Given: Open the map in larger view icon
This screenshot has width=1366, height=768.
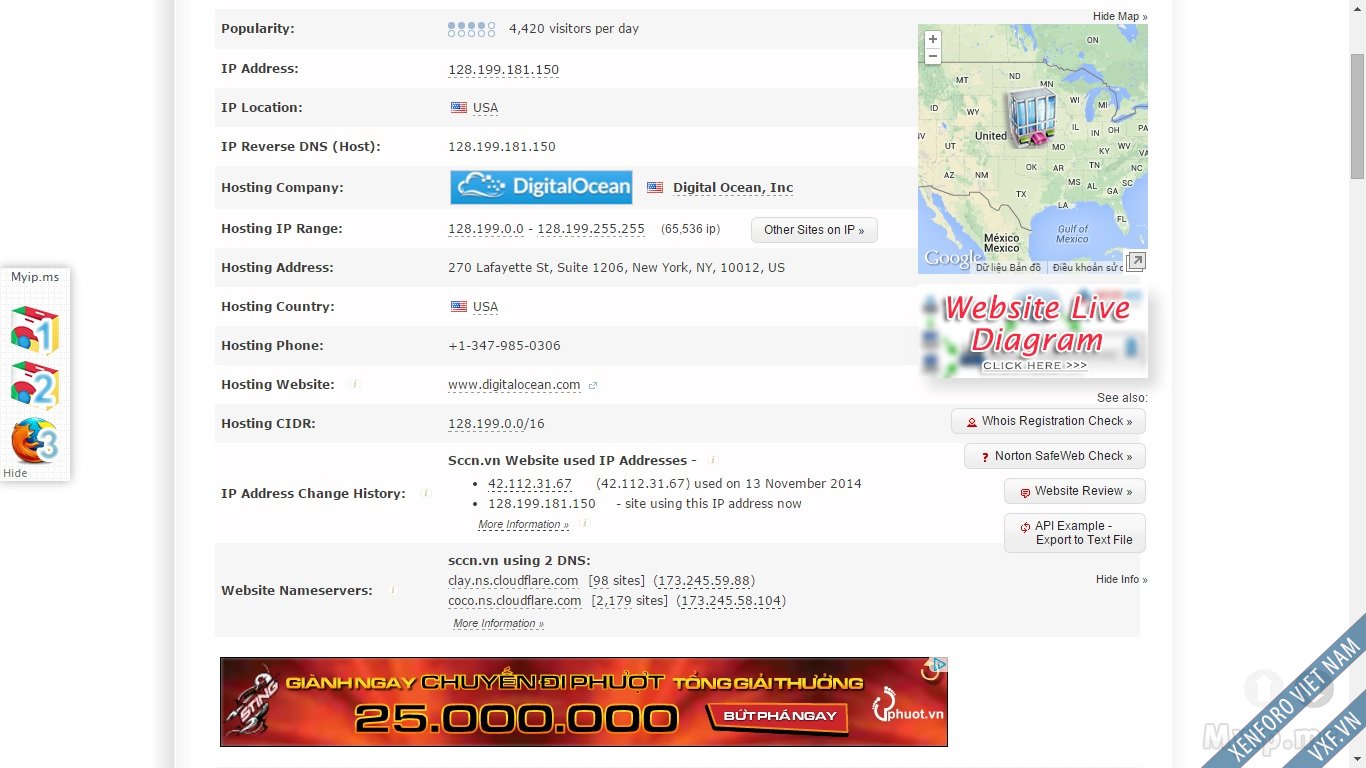Looking at the screenshot, I should pos(1135,262).
